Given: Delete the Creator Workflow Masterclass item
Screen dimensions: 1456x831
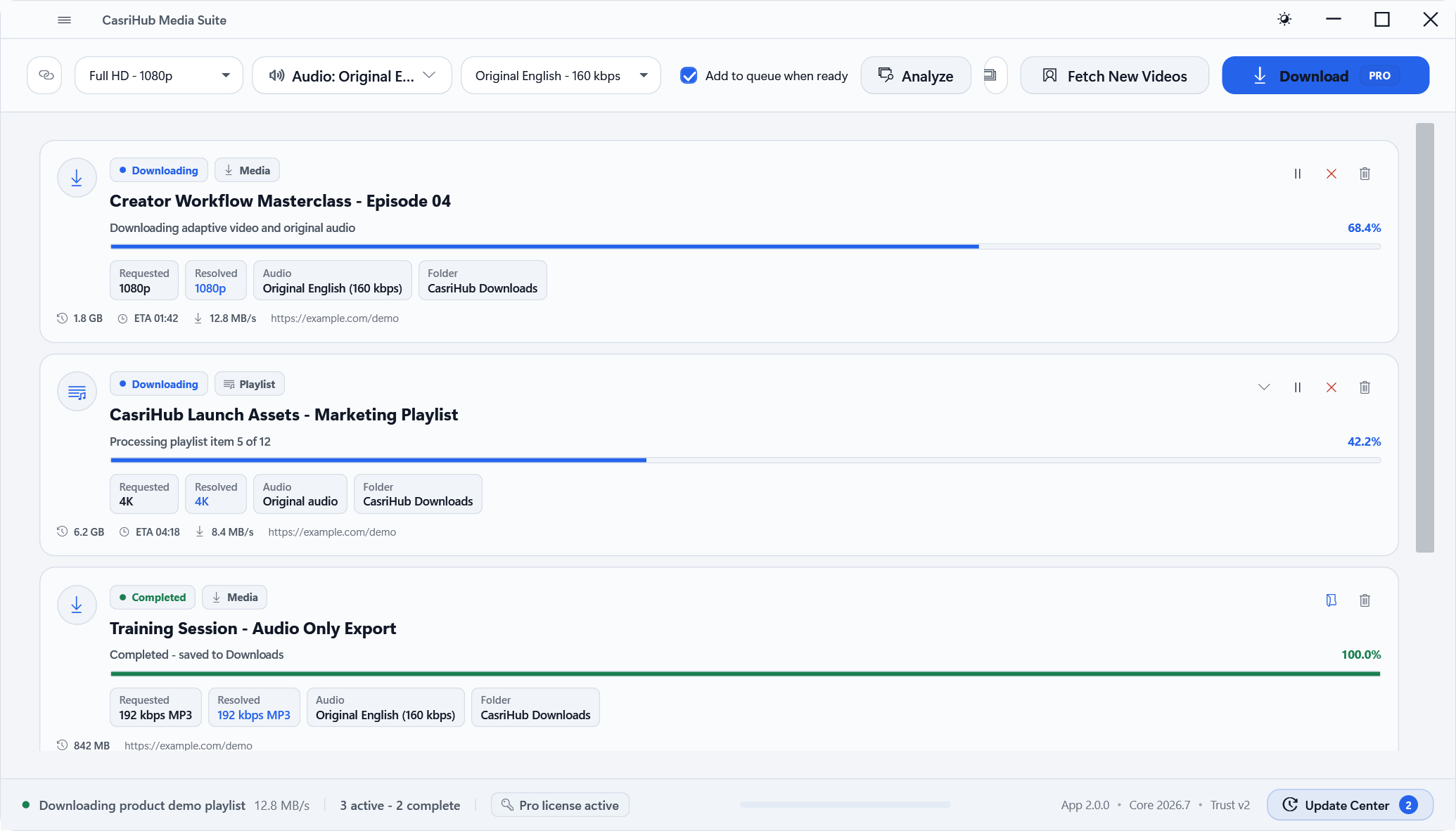Looking at the screenshot, I should (x=1365, y=174).
